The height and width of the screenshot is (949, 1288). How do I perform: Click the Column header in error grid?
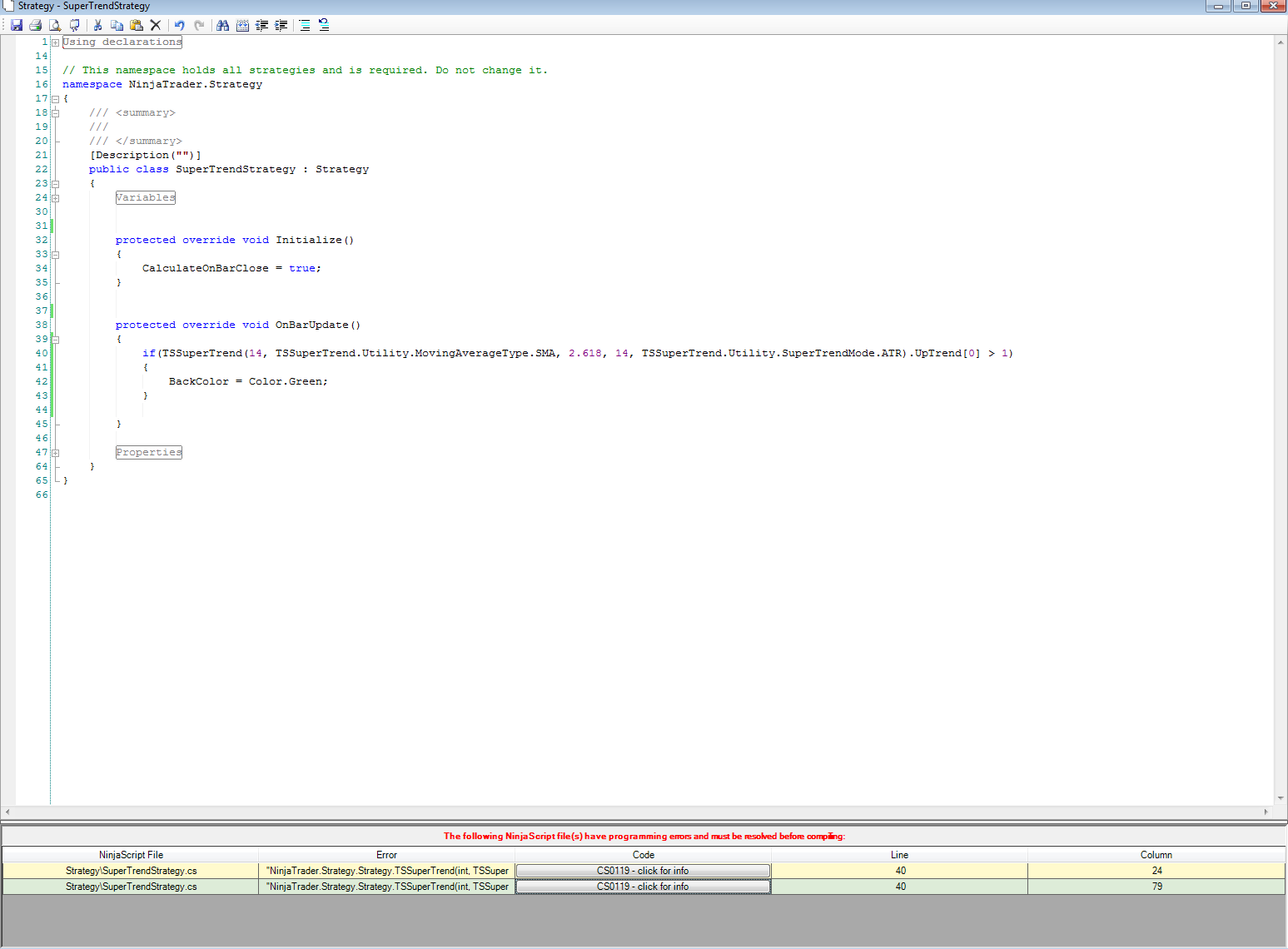pos(1156,855)
